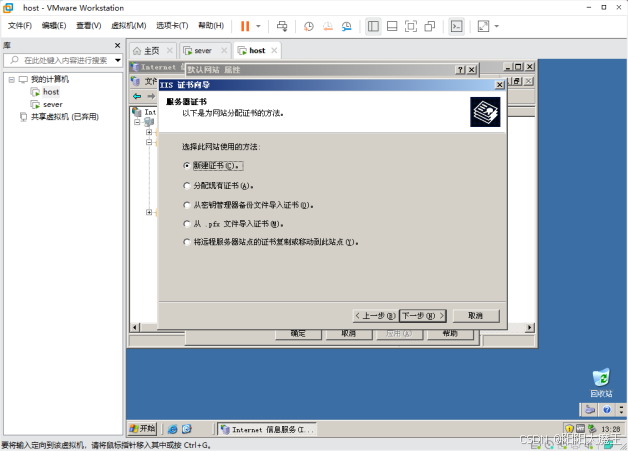Screen dimensions: 628x451
Task: Click the Send Ctrl+Alt+Del toolbar icon
Action: (x=282, y=26)
